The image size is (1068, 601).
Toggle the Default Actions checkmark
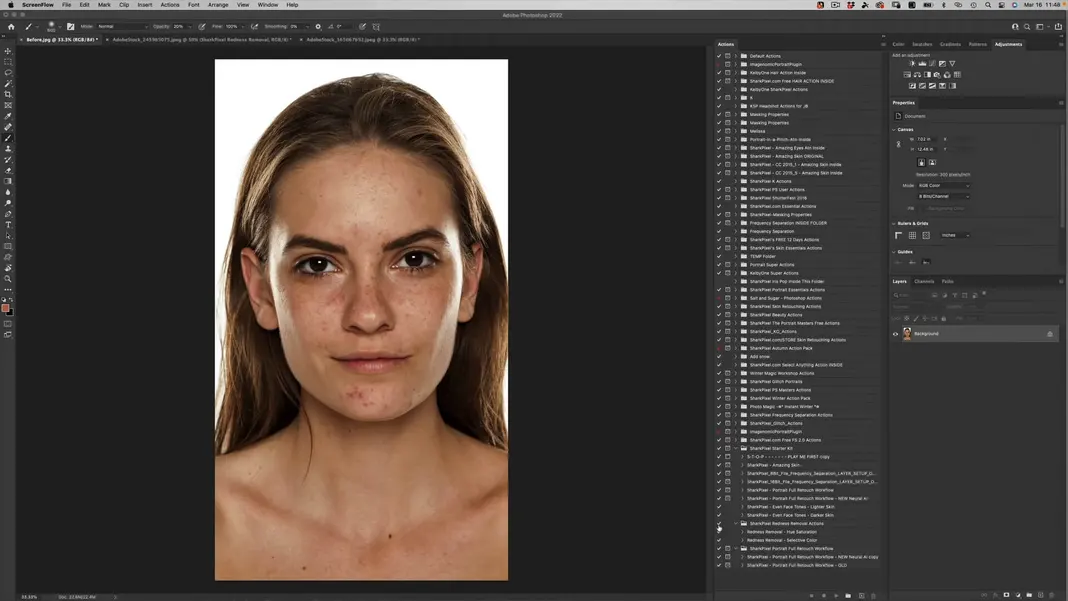(719, 56)
